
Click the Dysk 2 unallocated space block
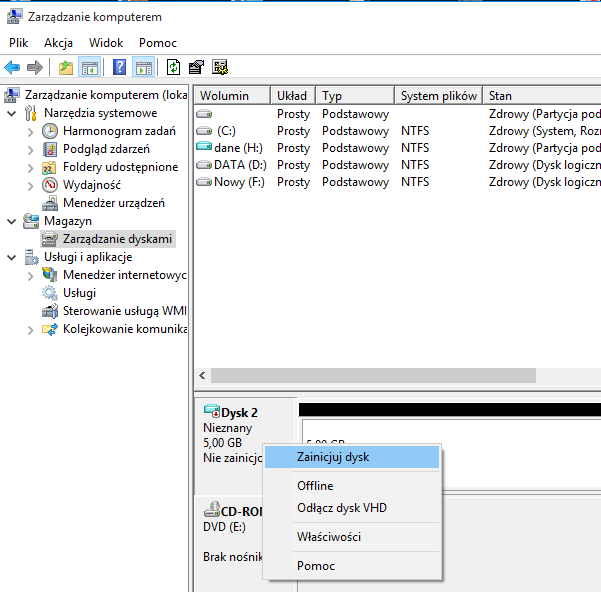(452, 453)
